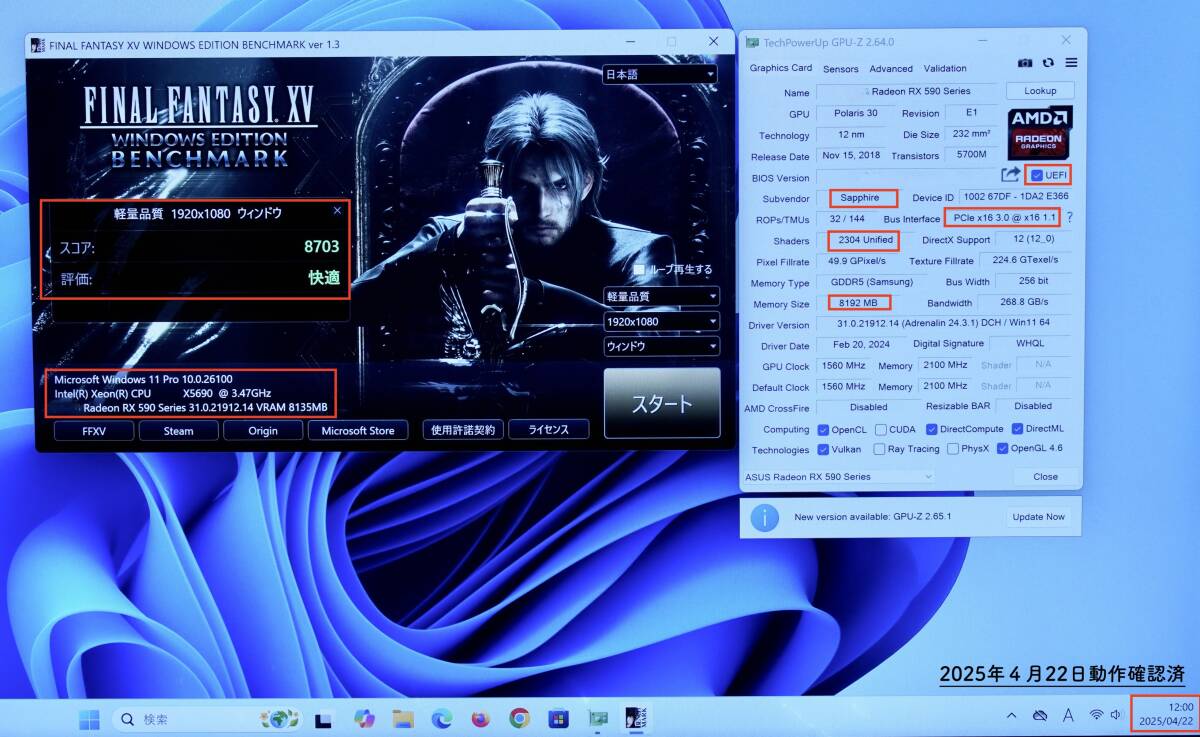Open the 1920x1080 resolution dropdown
Screen dimensions: 1200x737
click(660, 321)
